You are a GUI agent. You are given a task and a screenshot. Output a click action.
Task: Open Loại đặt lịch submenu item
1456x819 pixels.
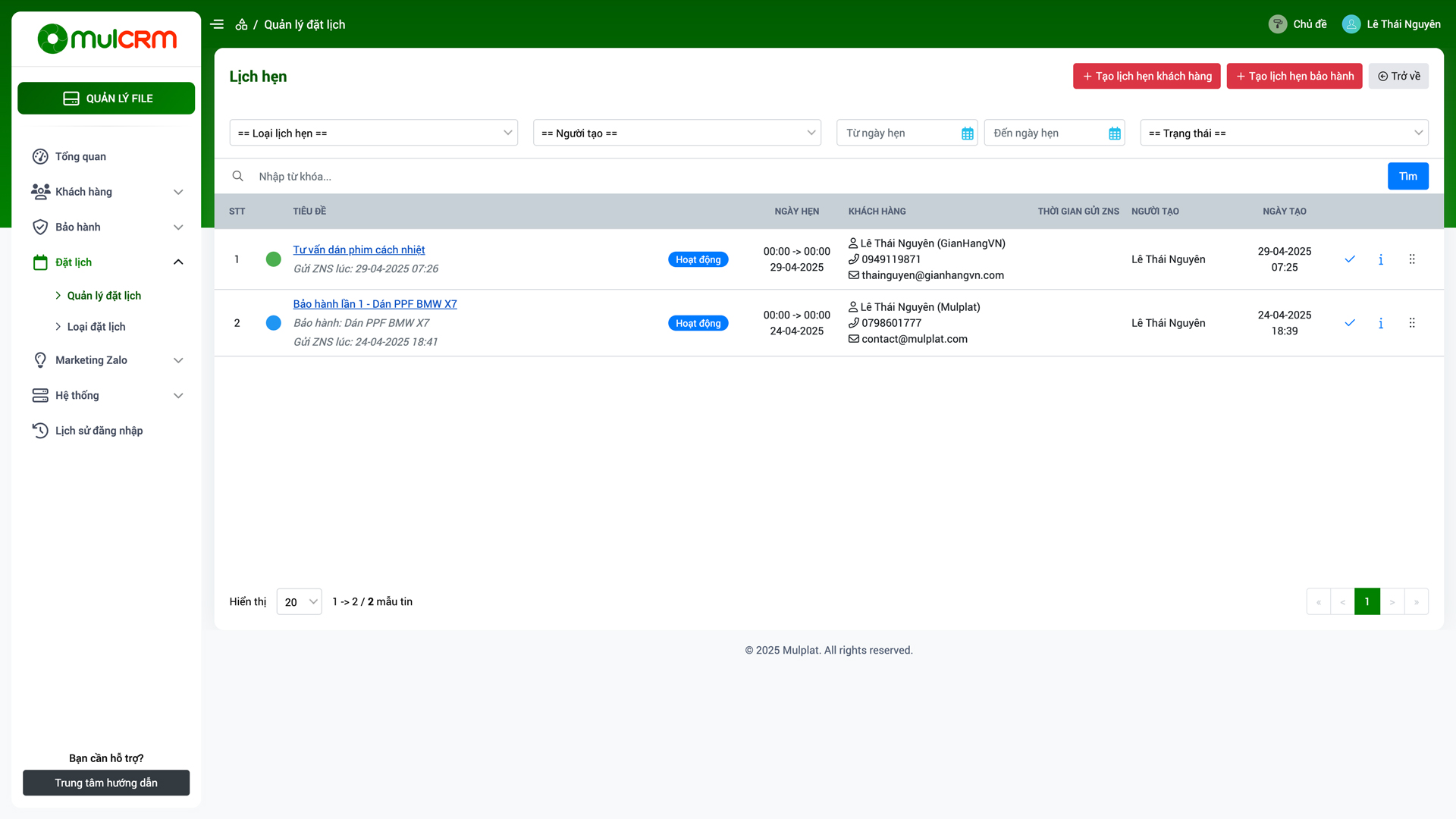click(x=96, y=327)
